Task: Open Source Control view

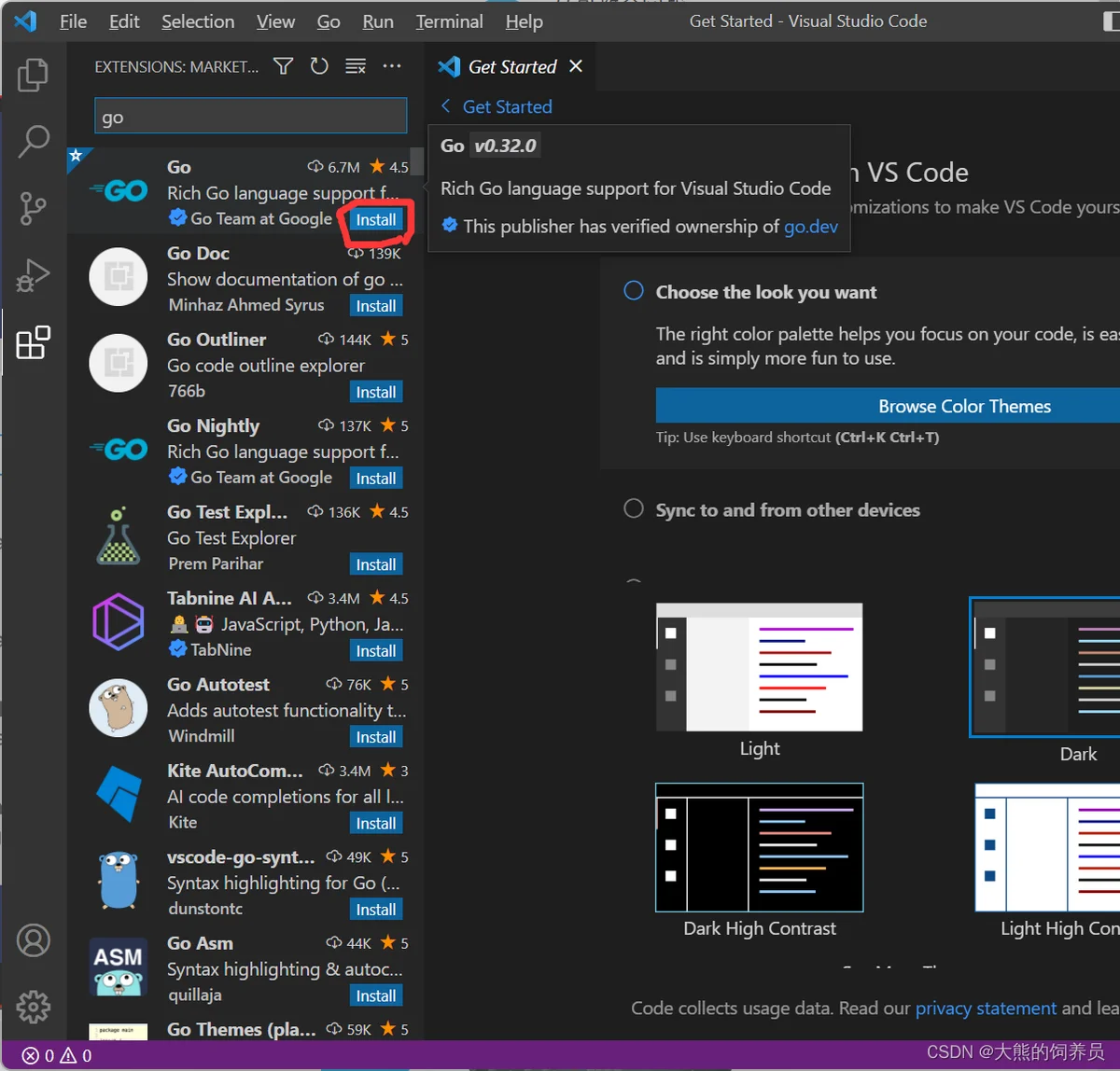Action: tap(34, 209)
